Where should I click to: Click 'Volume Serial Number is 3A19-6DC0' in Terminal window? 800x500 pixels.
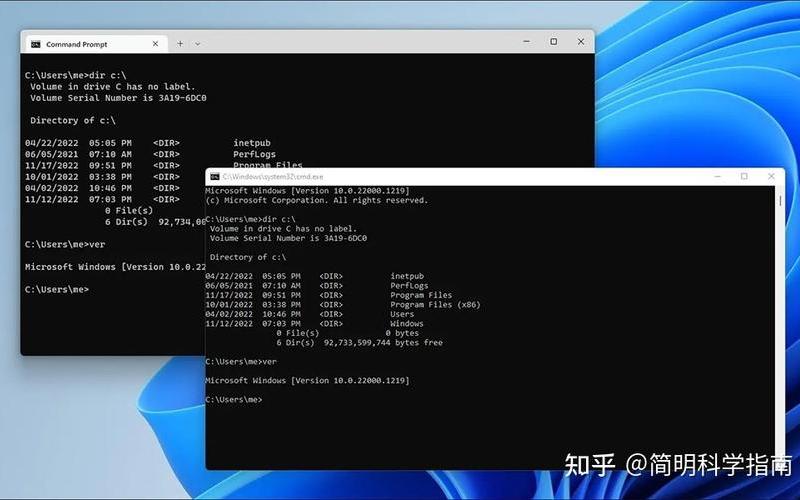[118, 98]
